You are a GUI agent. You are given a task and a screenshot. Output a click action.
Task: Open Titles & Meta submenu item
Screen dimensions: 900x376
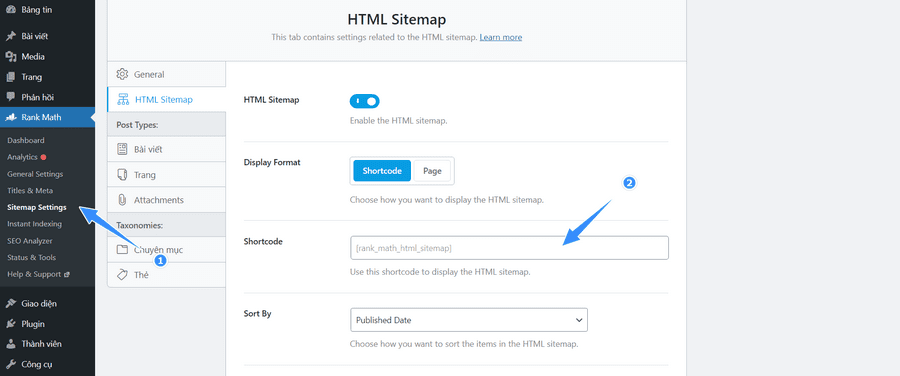pyautogui.click(x=30, y=191)
